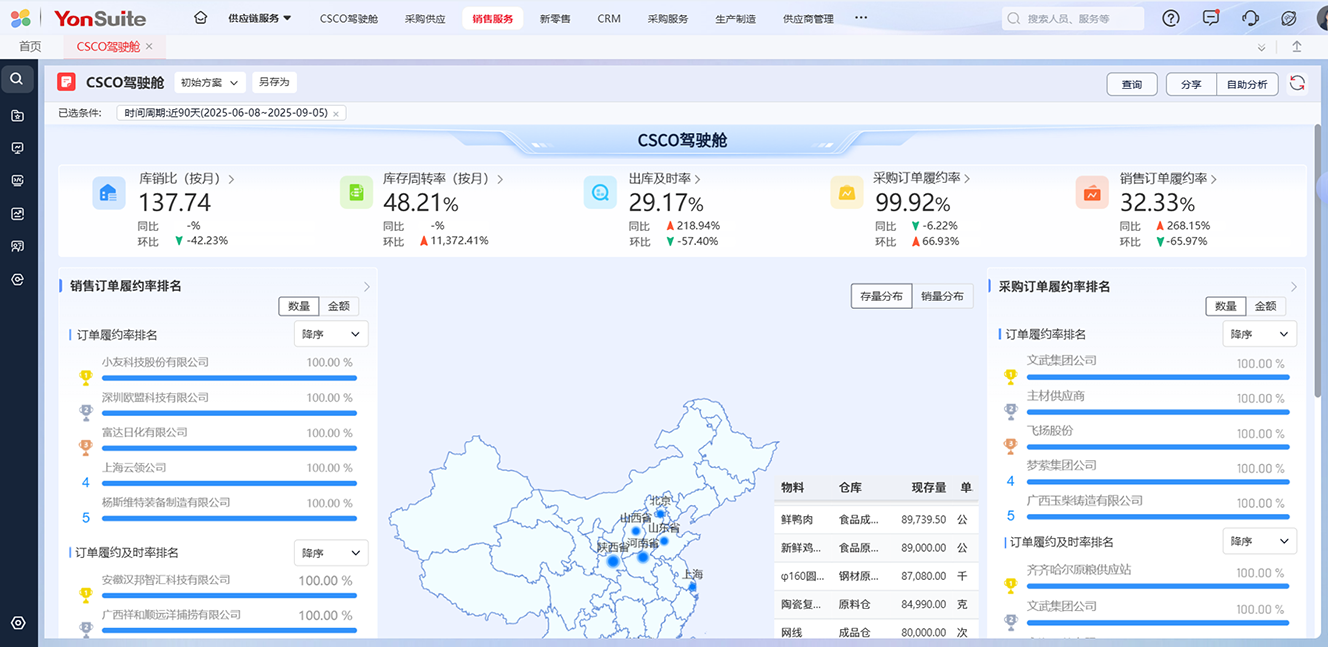The image size is (1328, 647).
Task: Click the refresh icon beside 自助分析
Action: tap(1297, 84)
